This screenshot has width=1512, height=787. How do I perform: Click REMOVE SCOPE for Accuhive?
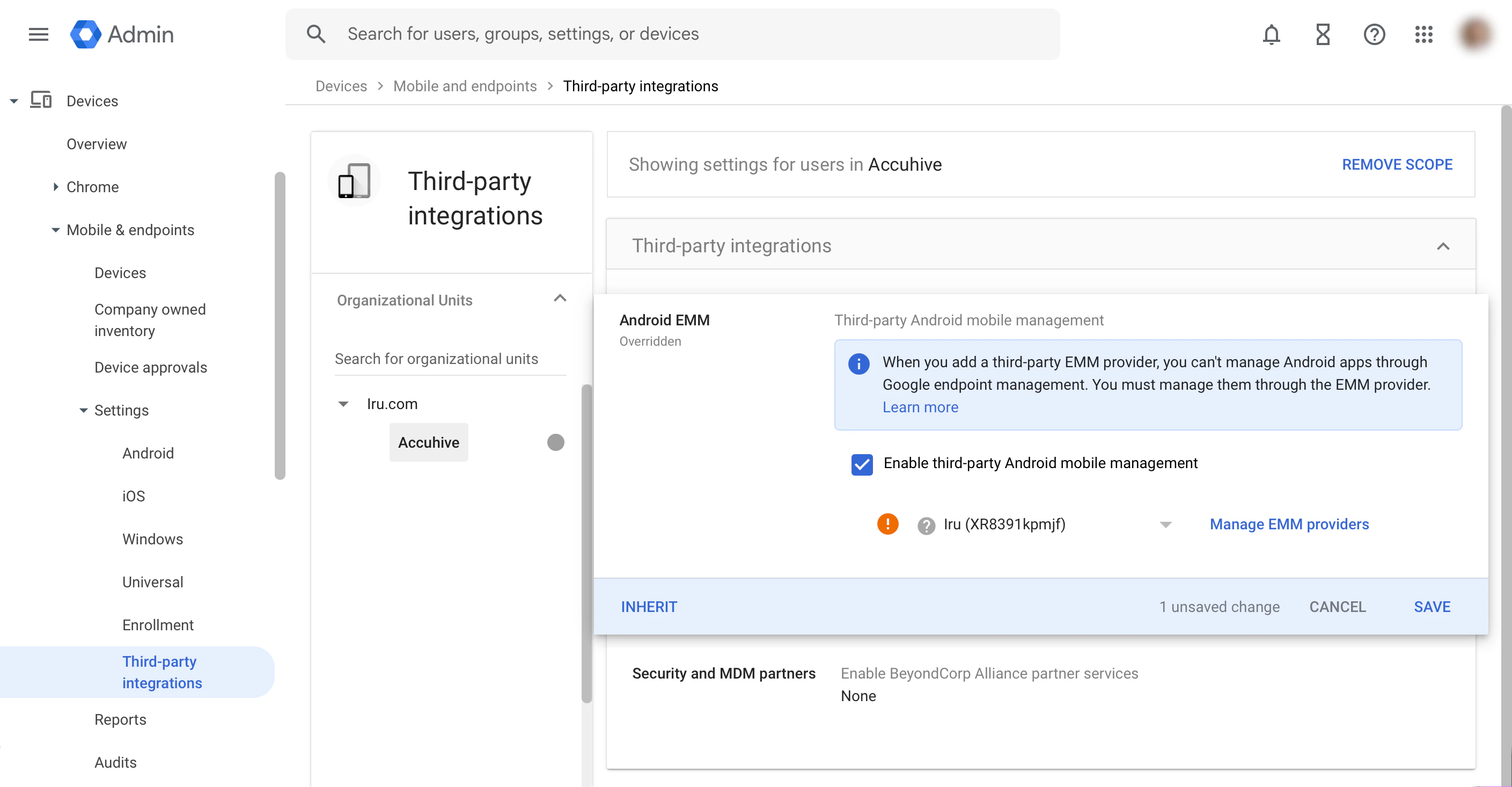(1397, 164)
